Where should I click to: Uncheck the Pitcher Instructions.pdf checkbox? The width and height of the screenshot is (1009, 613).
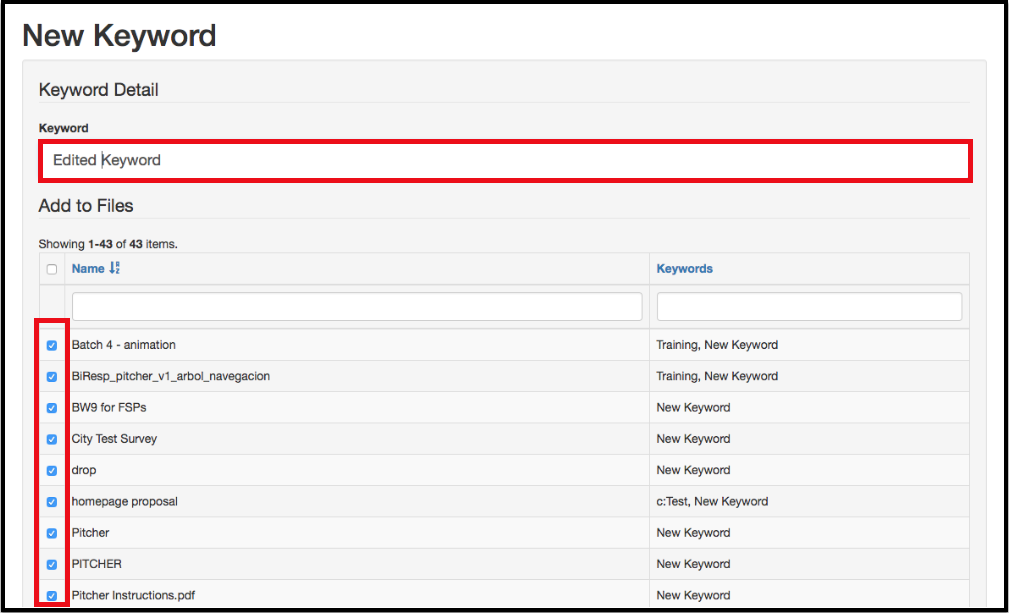52,596
